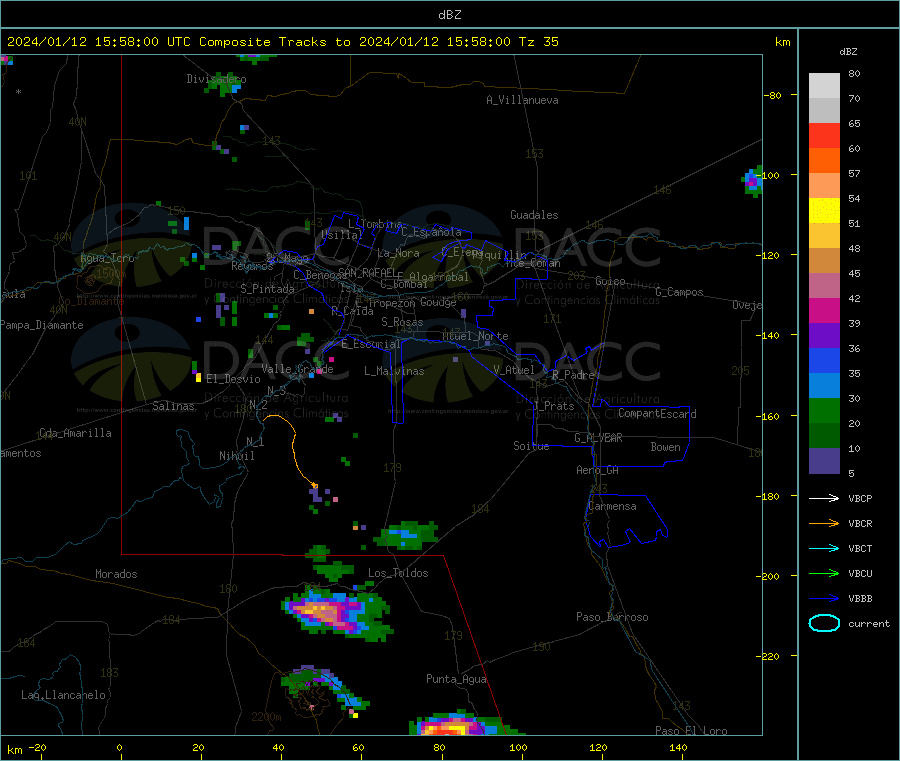
Task: Select the yellow 51-54 dBZ color swatch
Action: point(824,211)
